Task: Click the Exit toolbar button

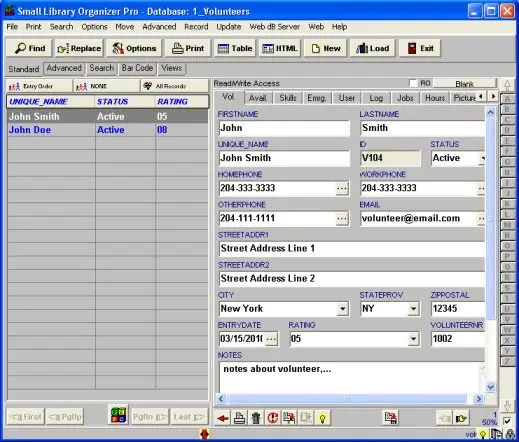Action: click(x=420, y=48)
